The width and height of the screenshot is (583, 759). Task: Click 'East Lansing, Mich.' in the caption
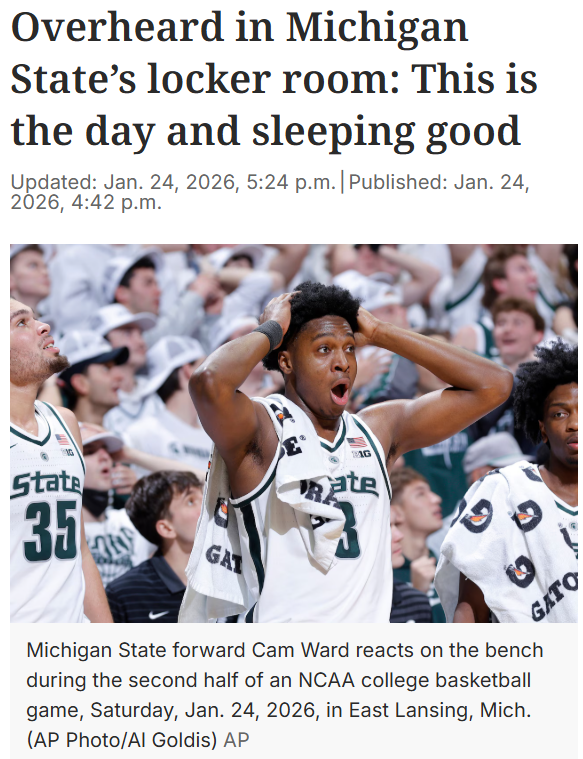(x=440, y=710)
